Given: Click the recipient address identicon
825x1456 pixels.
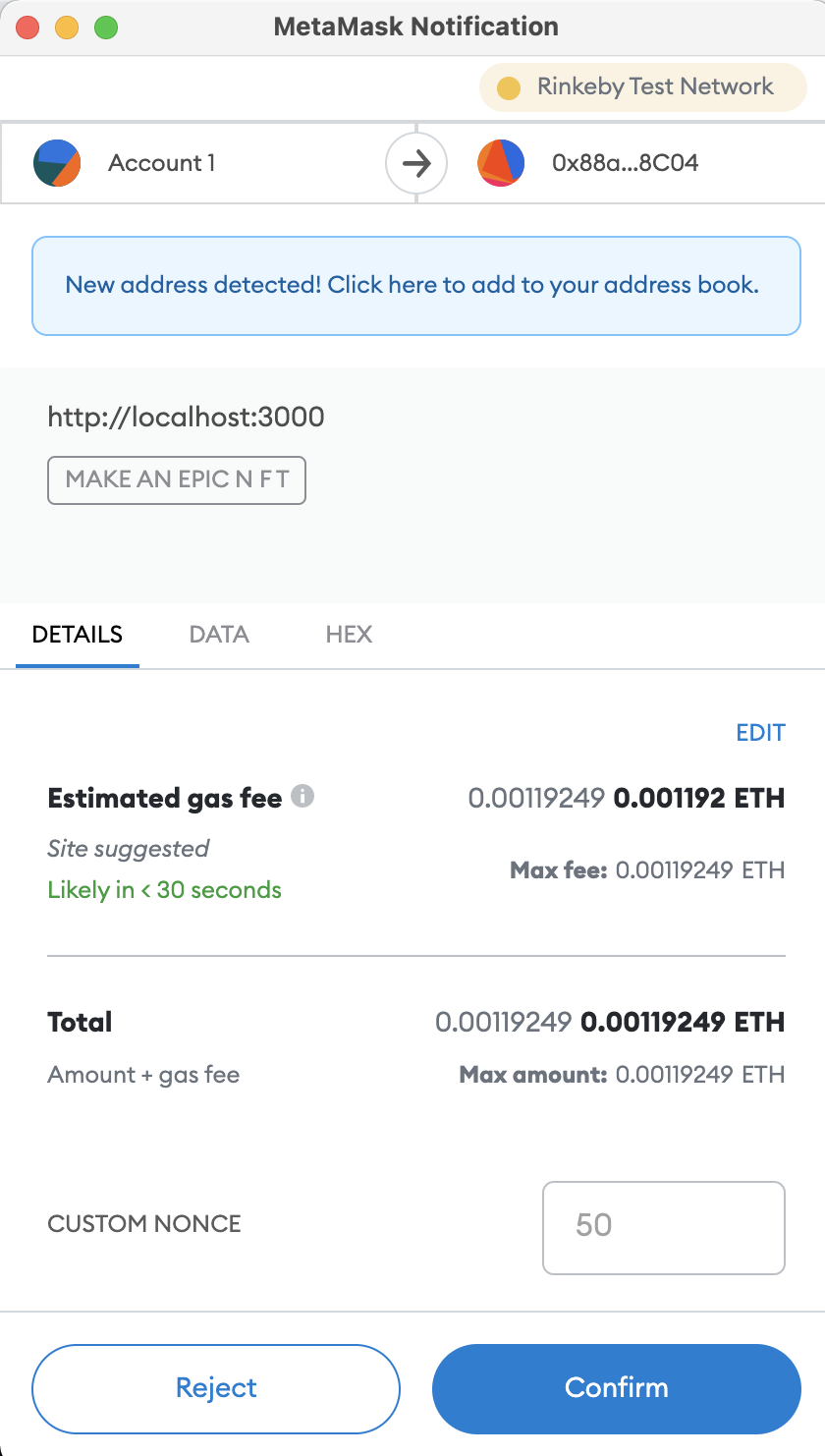Looking at the screenshot, I should (x=501, y=163).
